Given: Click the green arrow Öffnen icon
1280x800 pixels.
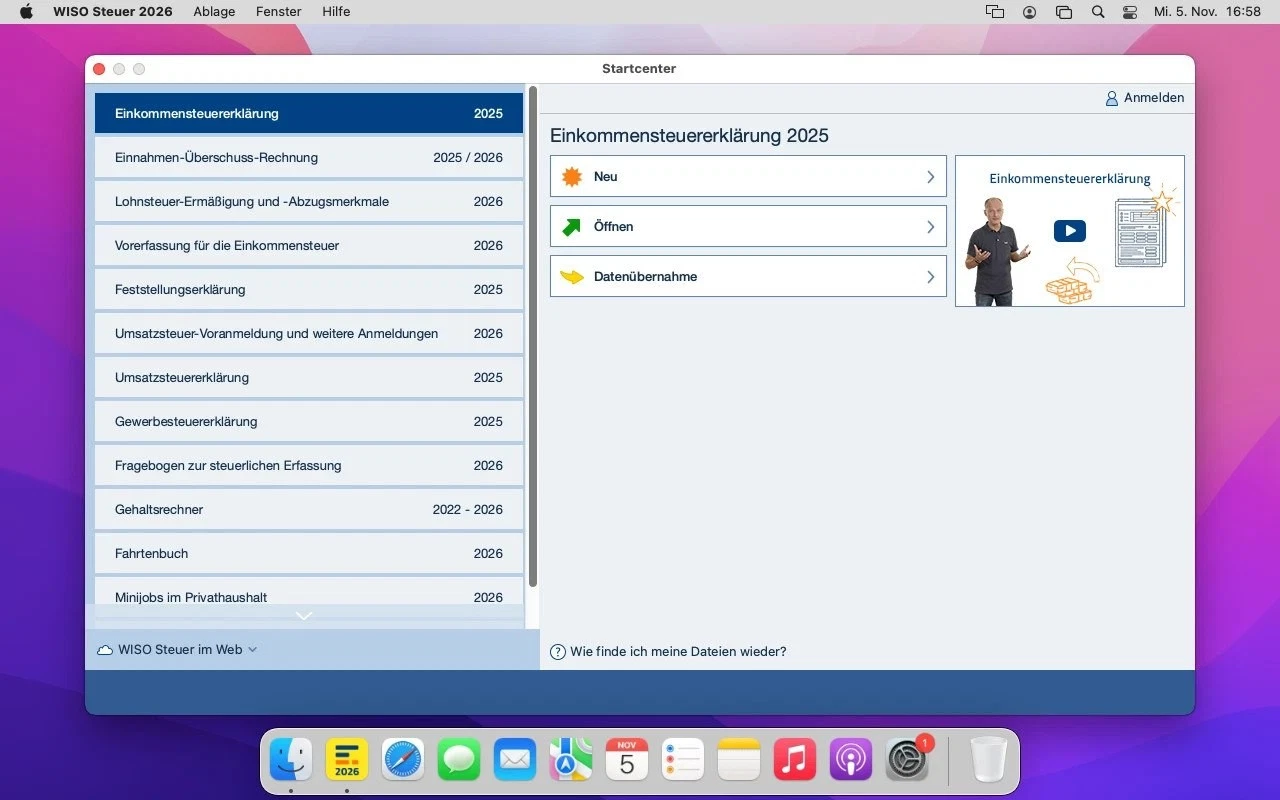Looking at the screenshot, I should [x=572, y=227].
